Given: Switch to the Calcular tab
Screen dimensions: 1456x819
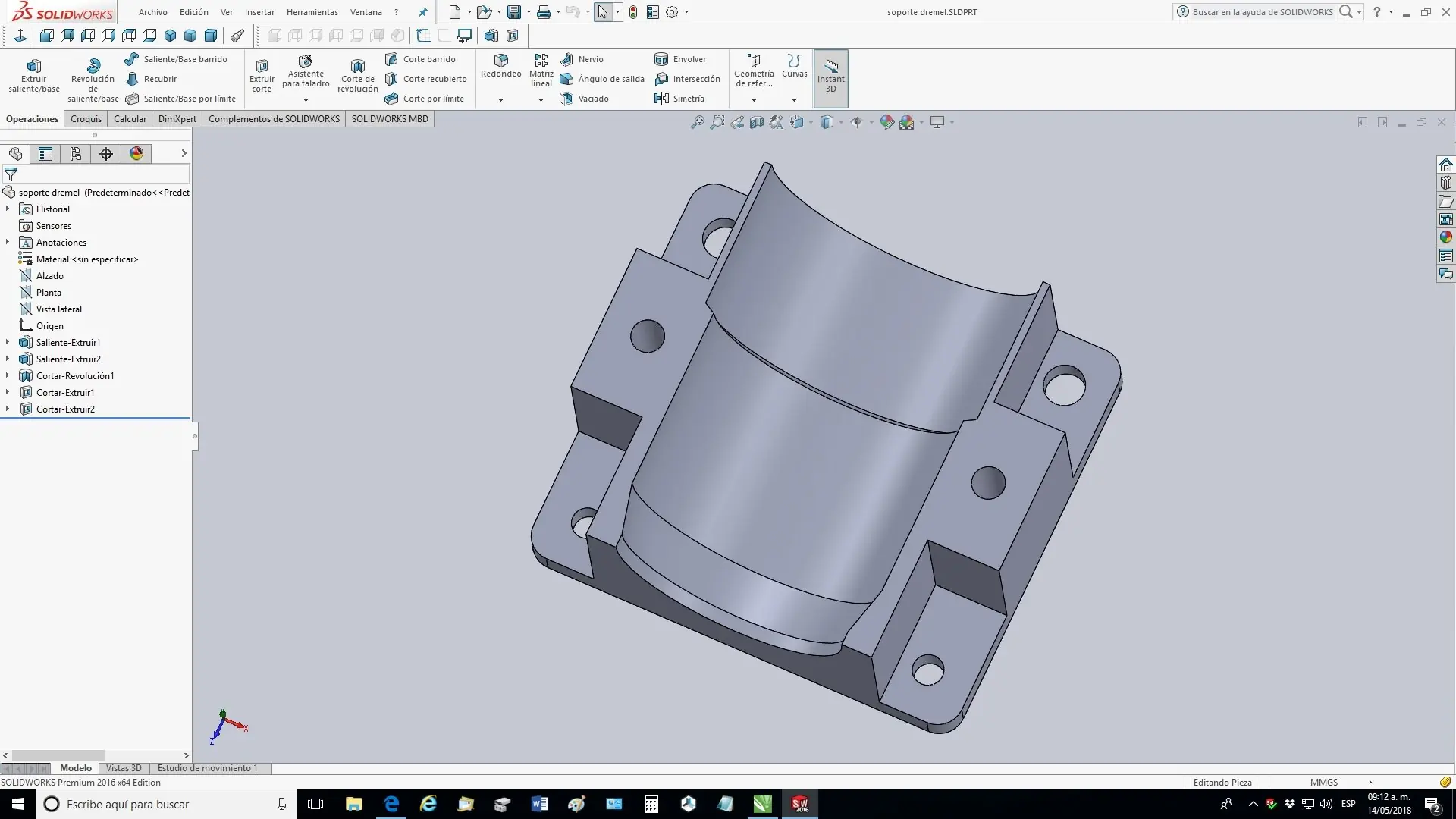Looking at the screenshot, I should point(130,119).
